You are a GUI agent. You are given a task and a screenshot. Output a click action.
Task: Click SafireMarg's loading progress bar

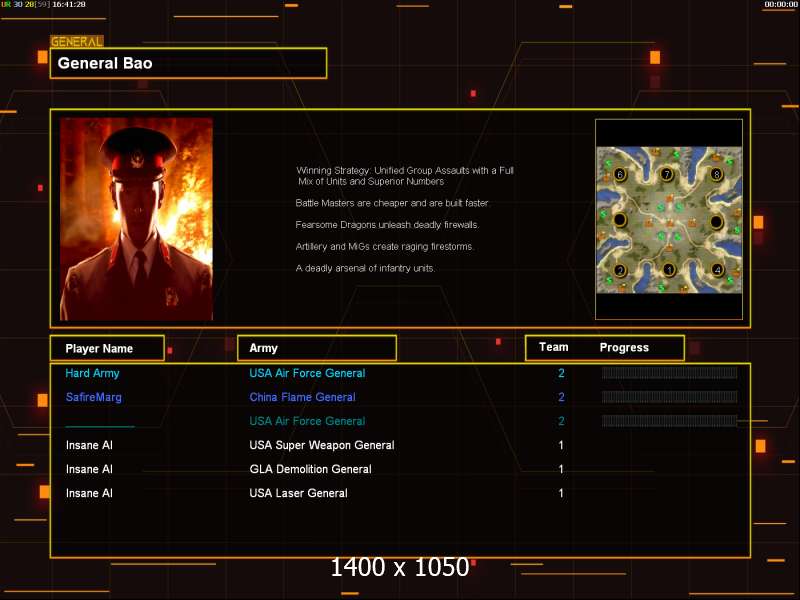click(x=669, y=397)
